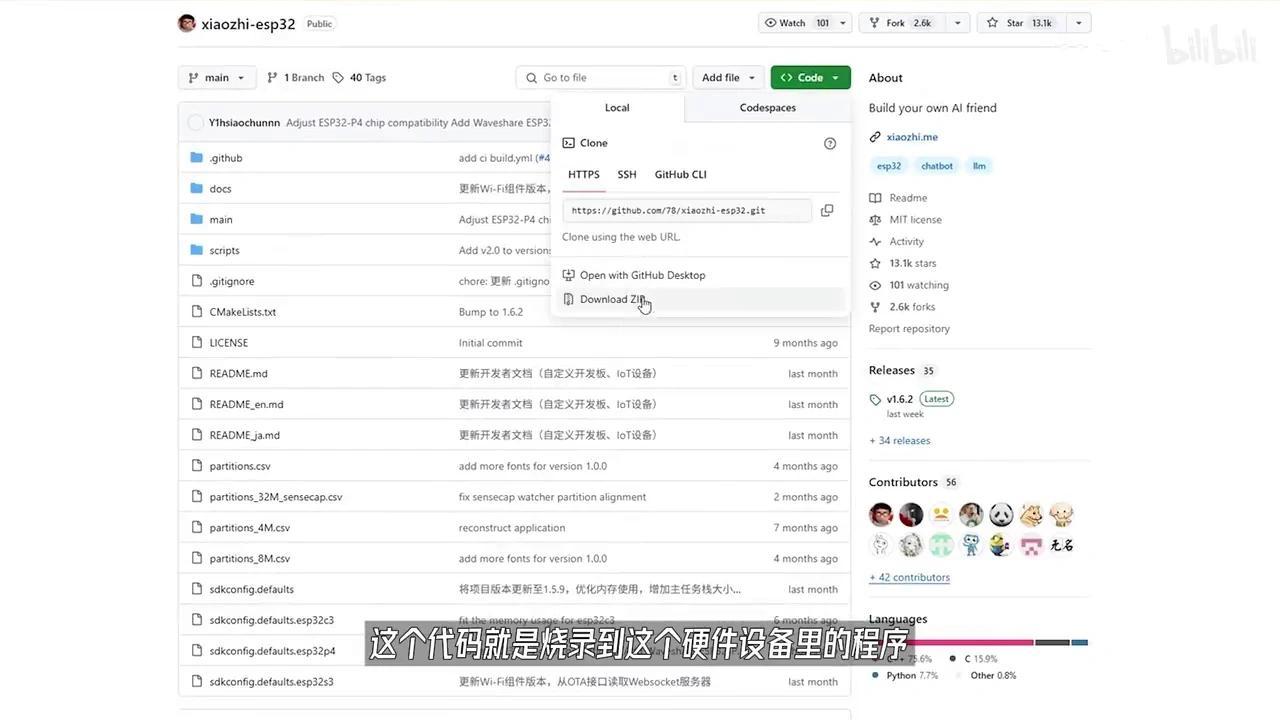Click the Watch button

point(796,23)
